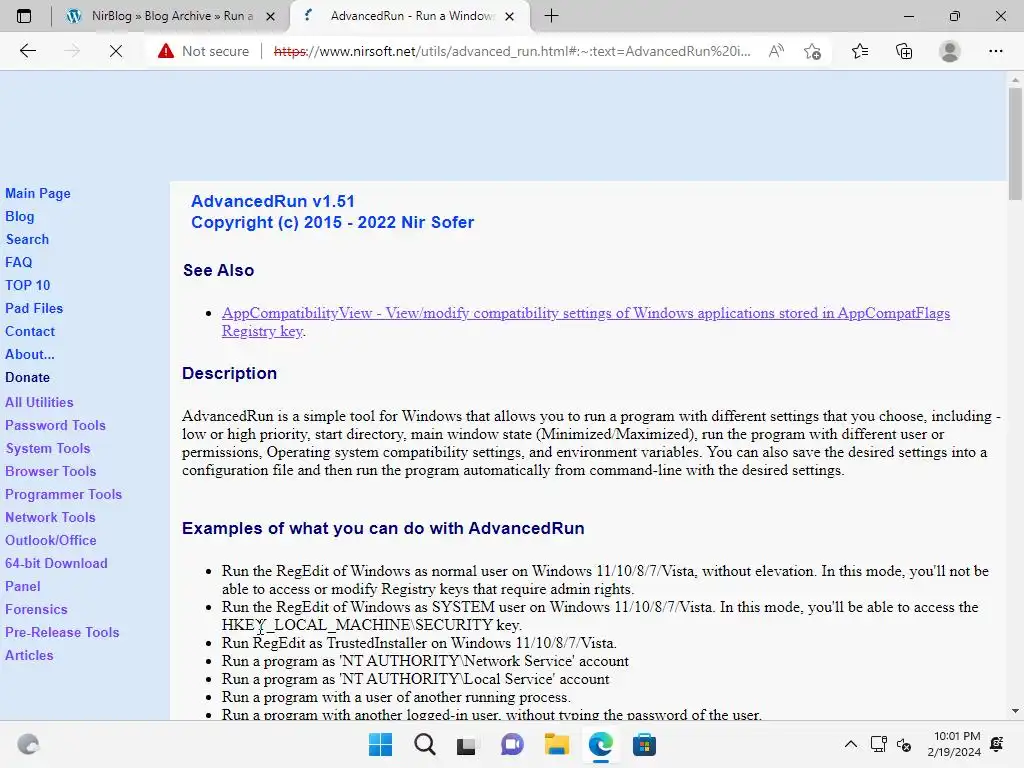The width and height of the screenshot is (1024, 768).
Task: Click the Microsoft Edge taskbar icon
Action: (x=601, y=744)
